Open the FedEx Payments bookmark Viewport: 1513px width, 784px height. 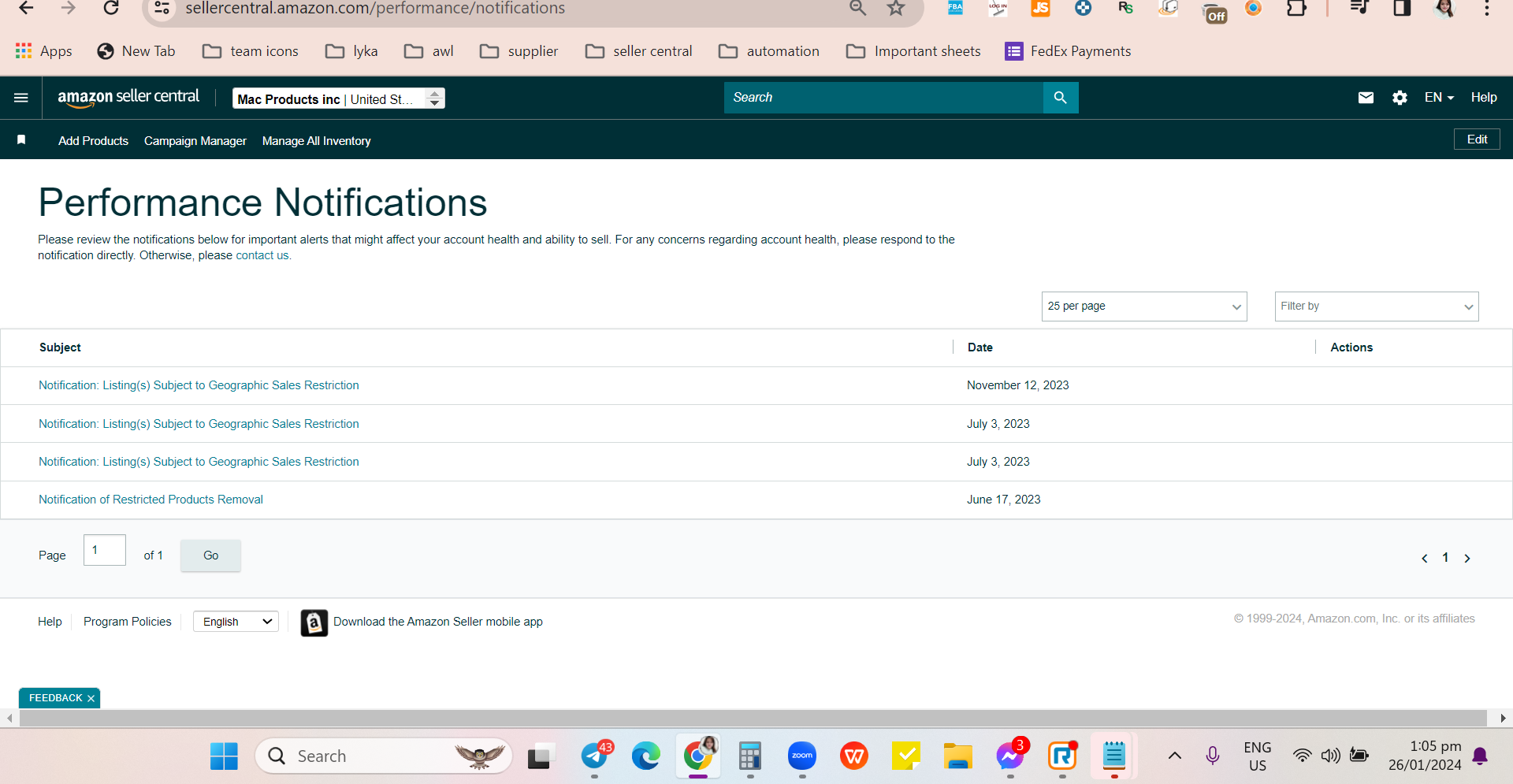pyautogui.click(x=1068, y=51)
